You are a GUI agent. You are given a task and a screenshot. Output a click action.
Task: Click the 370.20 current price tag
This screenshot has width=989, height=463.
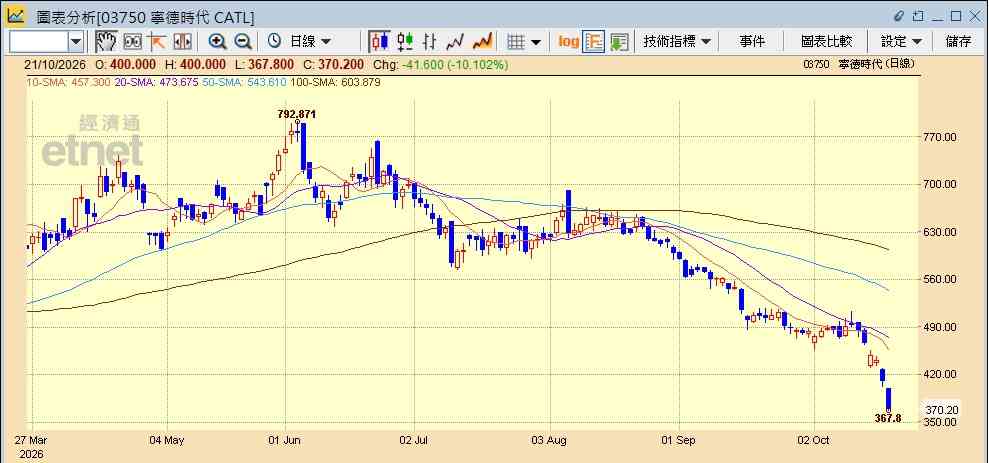point(942,409)
